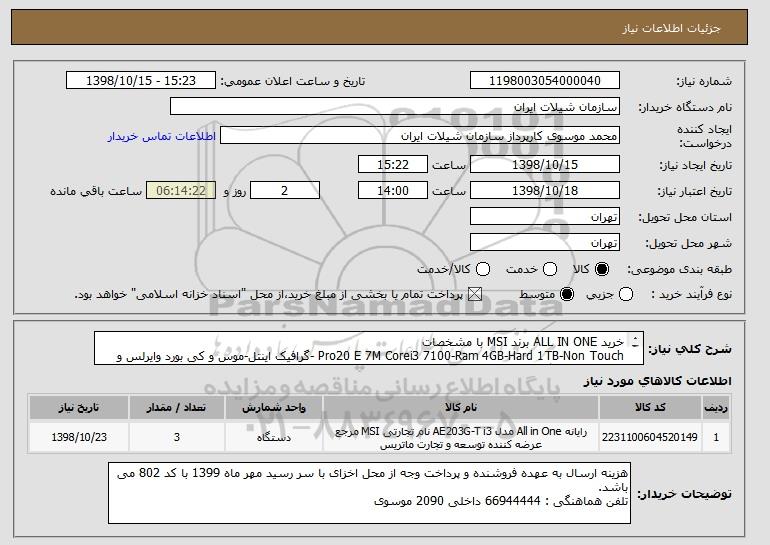Click the public announcement date field
770x545 pixels.
(141, 81)
